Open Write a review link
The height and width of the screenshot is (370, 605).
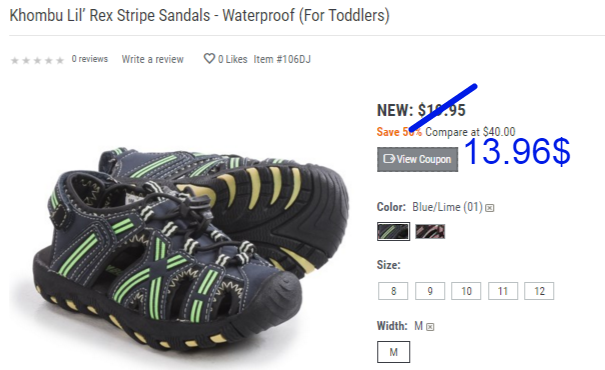tap(153, 59)
